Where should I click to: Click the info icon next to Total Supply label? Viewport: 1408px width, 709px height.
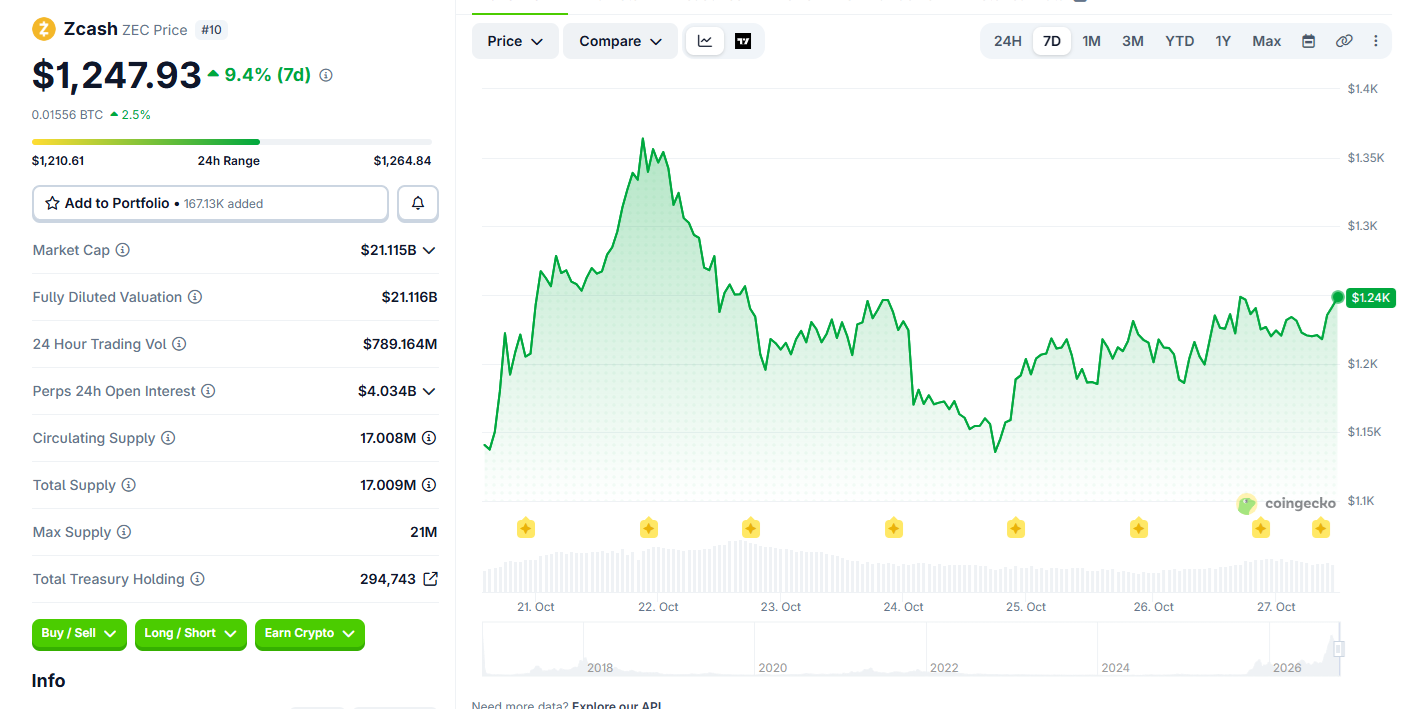(x=128, y=485)
